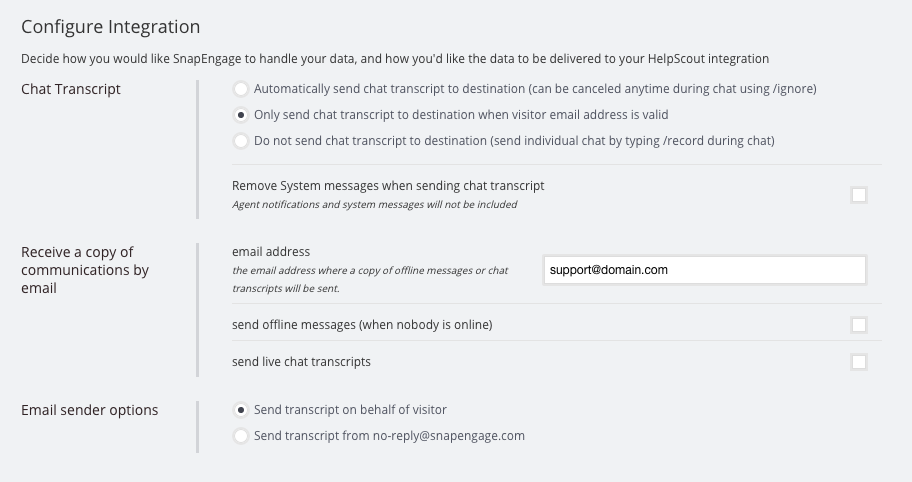The image size is (912, 482).
Task: Click the "Agent notifications and system messages" note
Action: click(374, 205)
